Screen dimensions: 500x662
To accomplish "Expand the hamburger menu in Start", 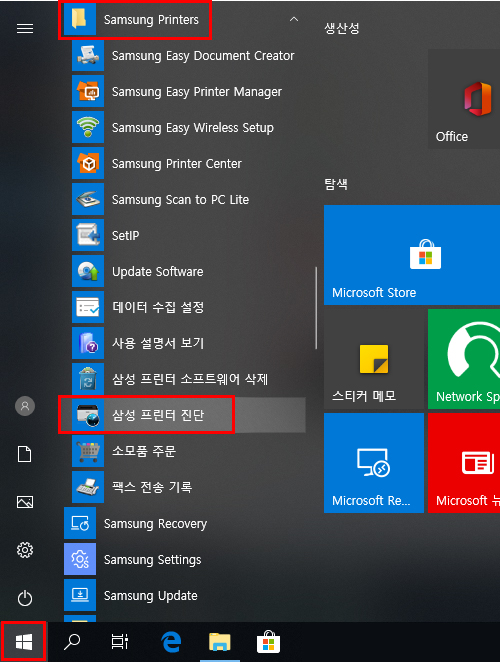I will click(x=25, y=28).
